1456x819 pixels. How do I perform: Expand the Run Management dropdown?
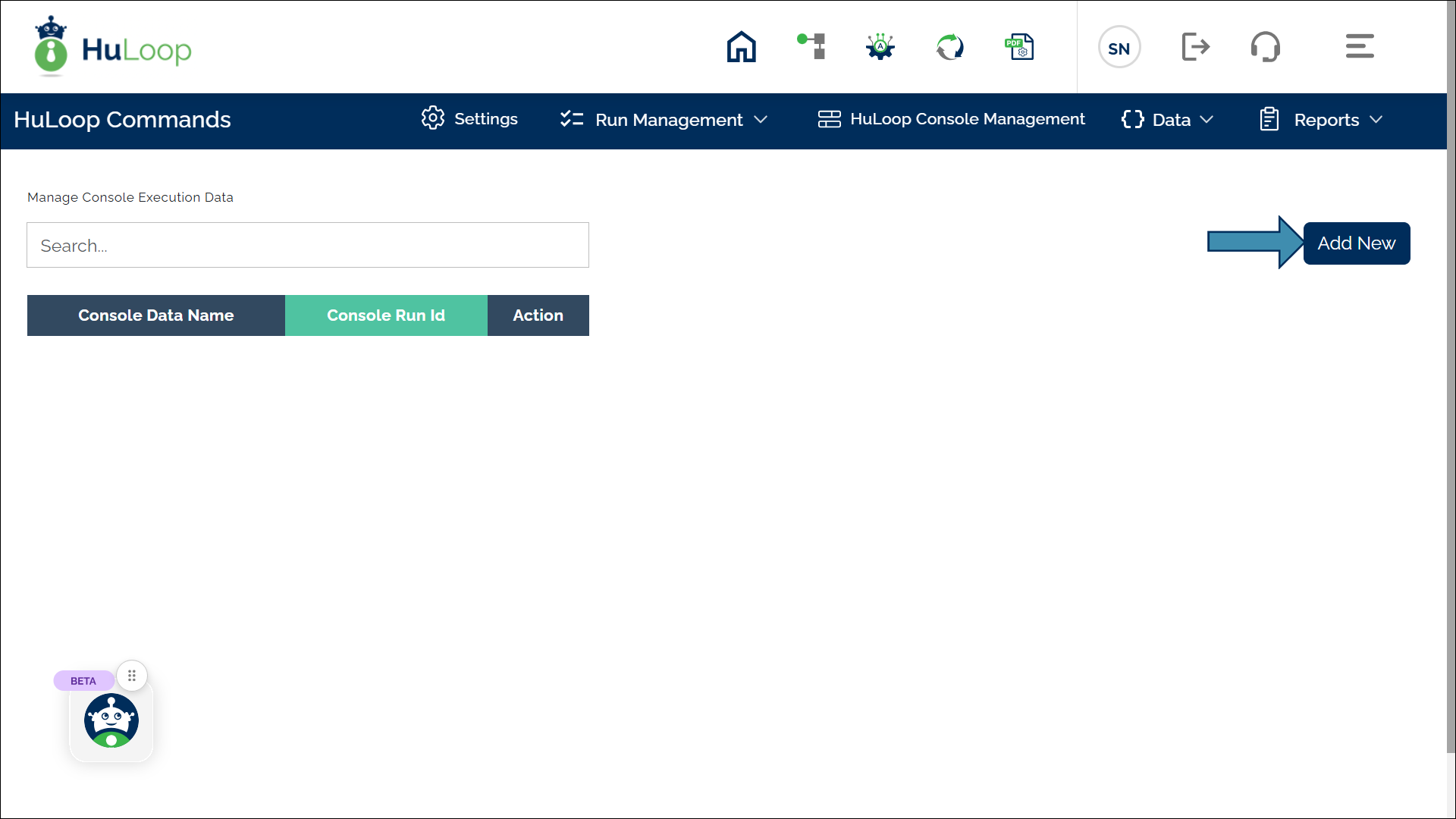665,120
